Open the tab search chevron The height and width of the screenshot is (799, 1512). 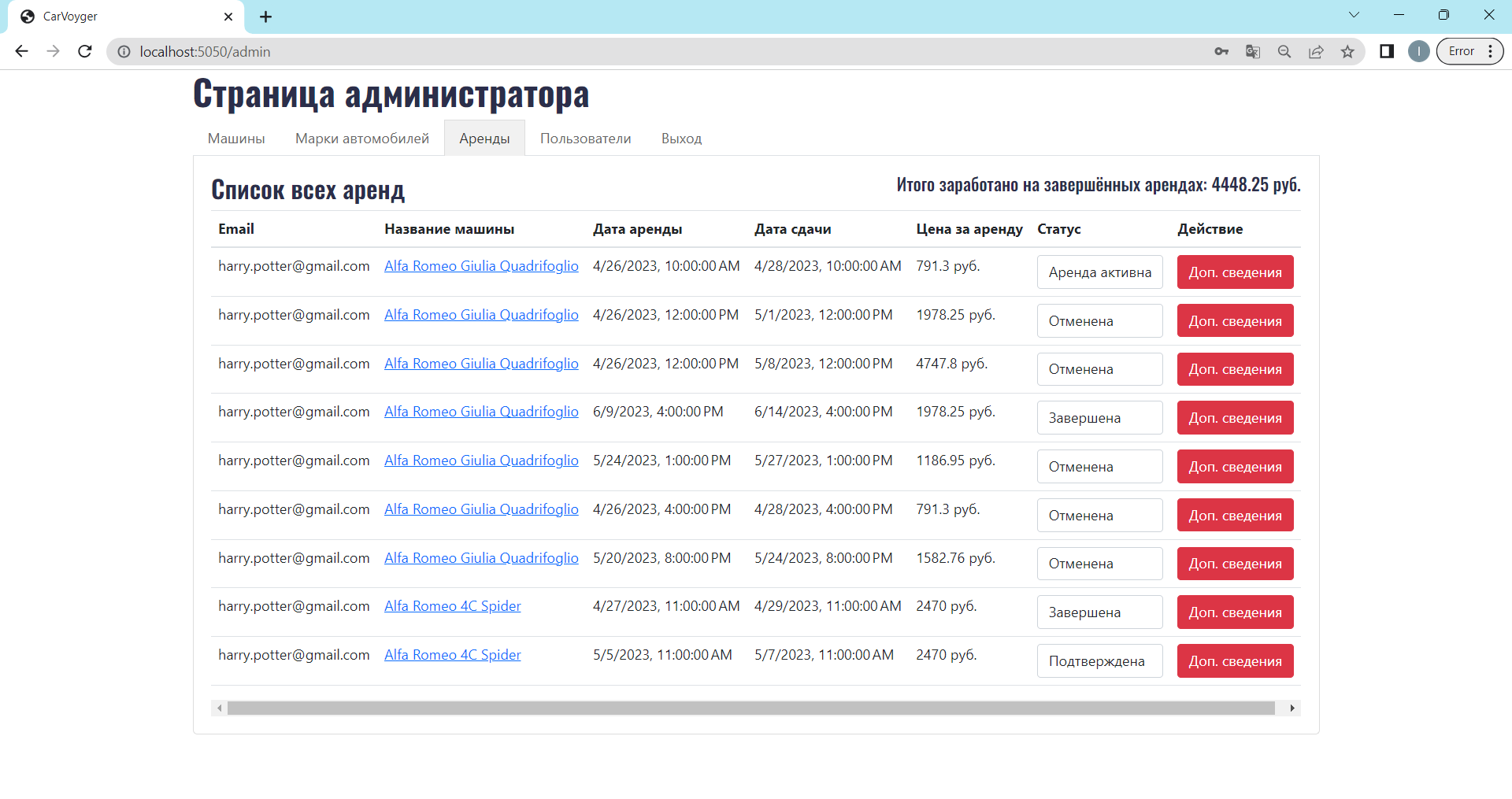(x=1354, y=15)
